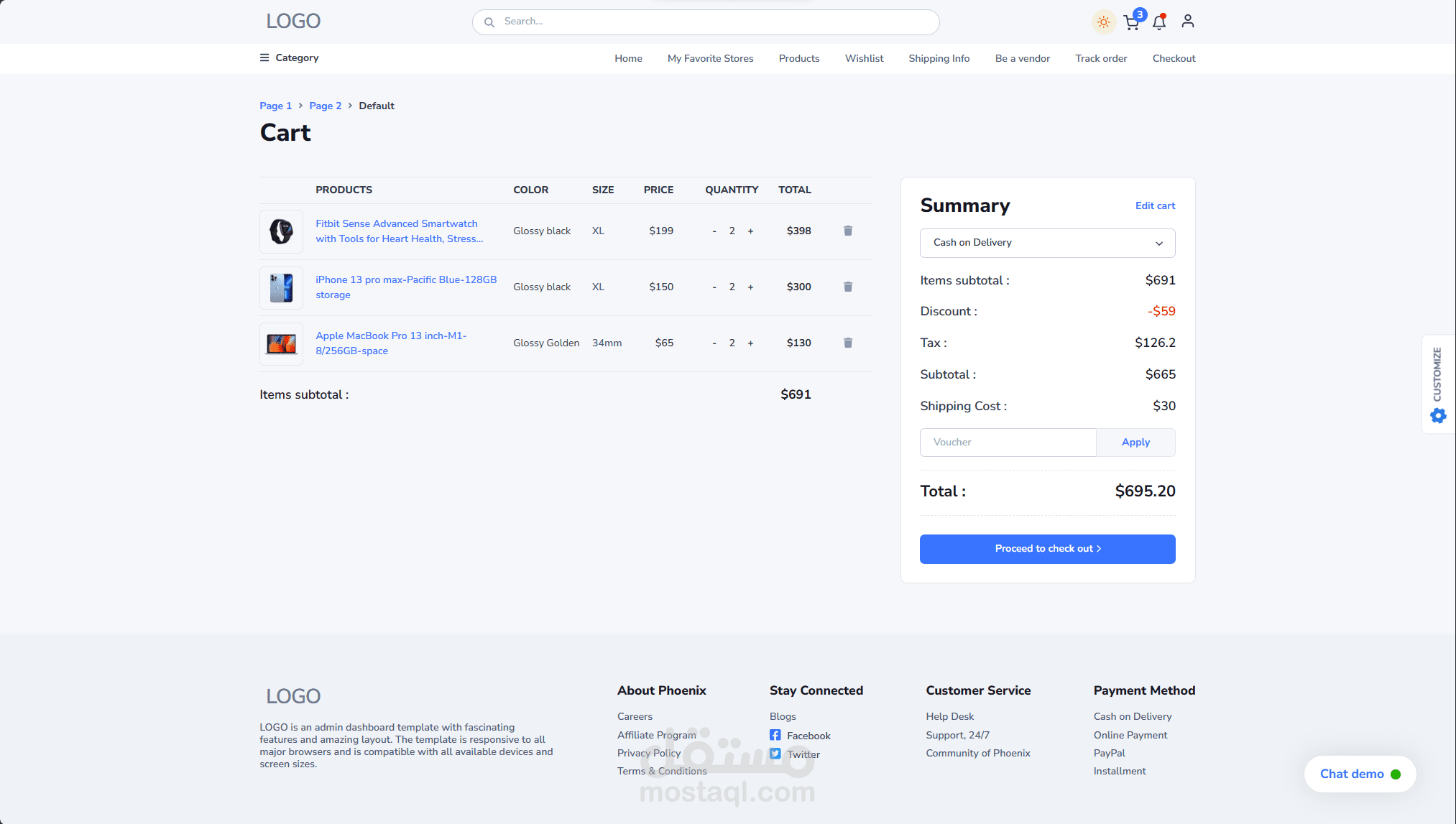The image size is (1456, 824).
Task: Open the MacBook Pro product thumbnail
Action: point(281,343)
